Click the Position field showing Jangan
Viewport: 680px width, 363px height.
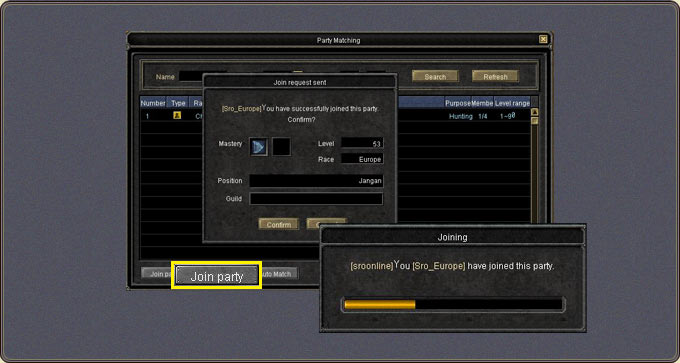click(316, 181)
